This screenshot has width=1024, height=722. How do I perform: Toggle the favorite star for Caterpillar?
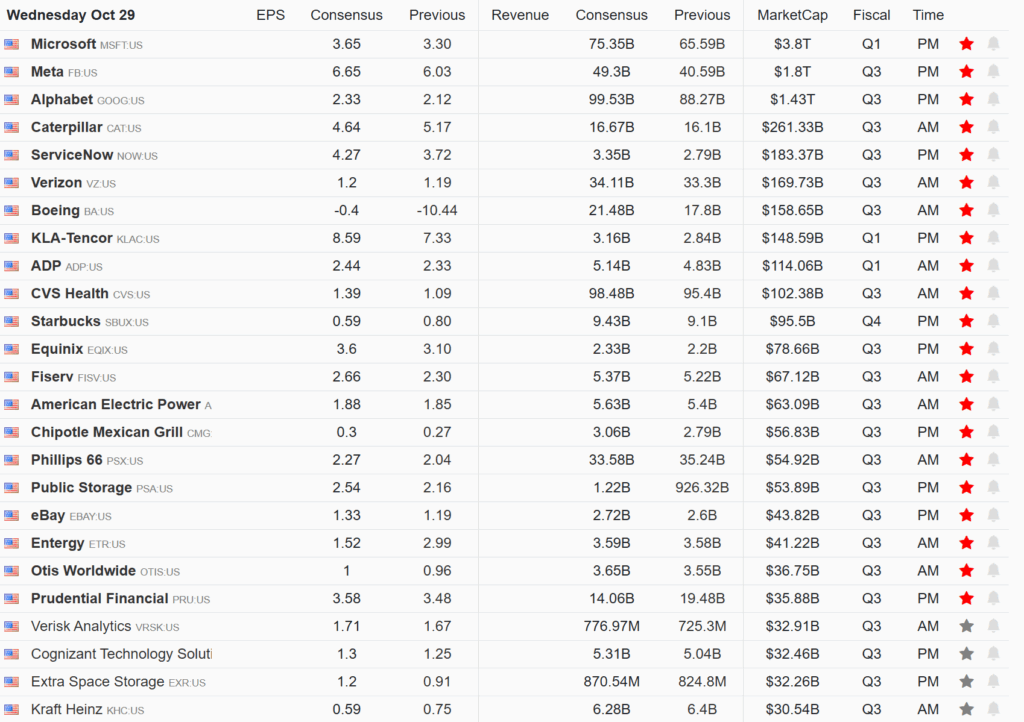[x=967, y=127]
